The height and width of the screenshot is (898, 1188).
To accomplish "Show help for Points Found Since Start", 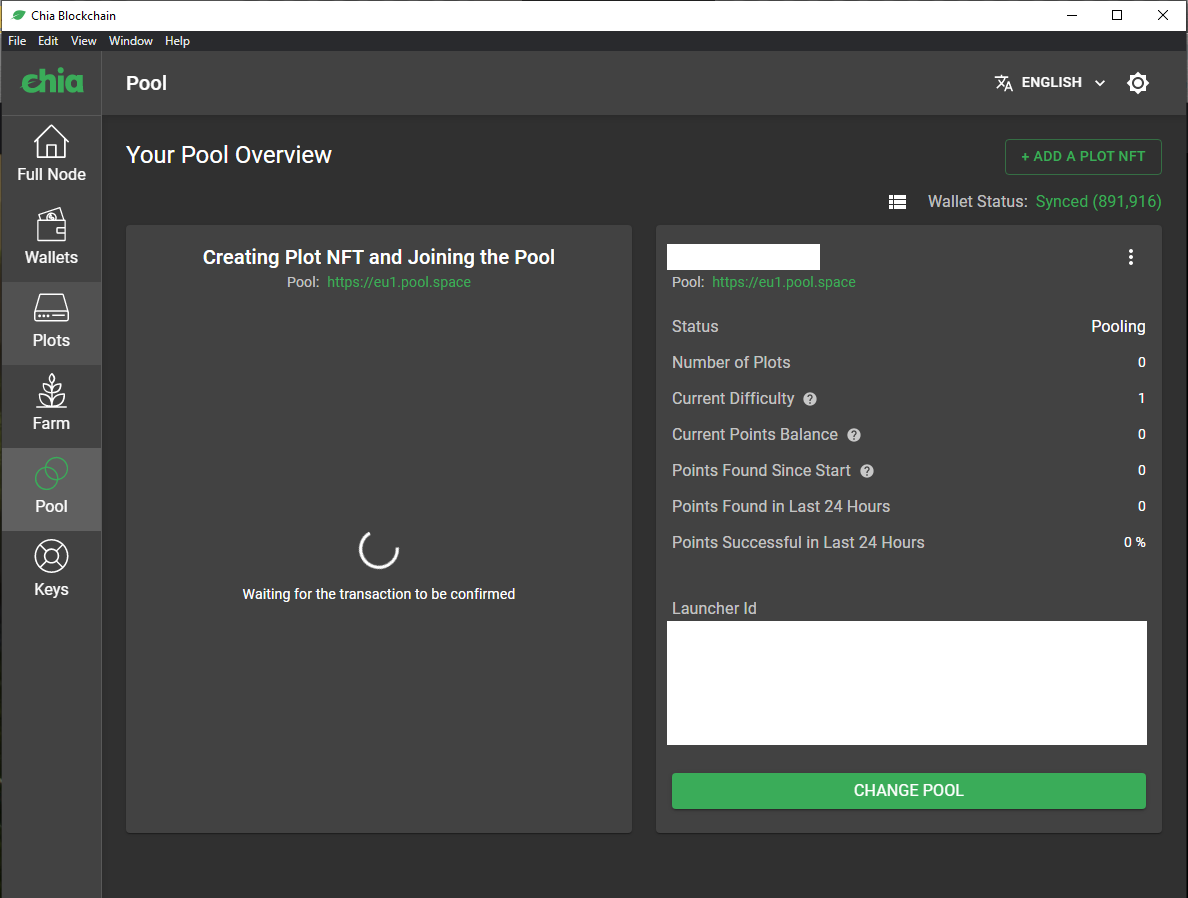I will coord(867,471).
